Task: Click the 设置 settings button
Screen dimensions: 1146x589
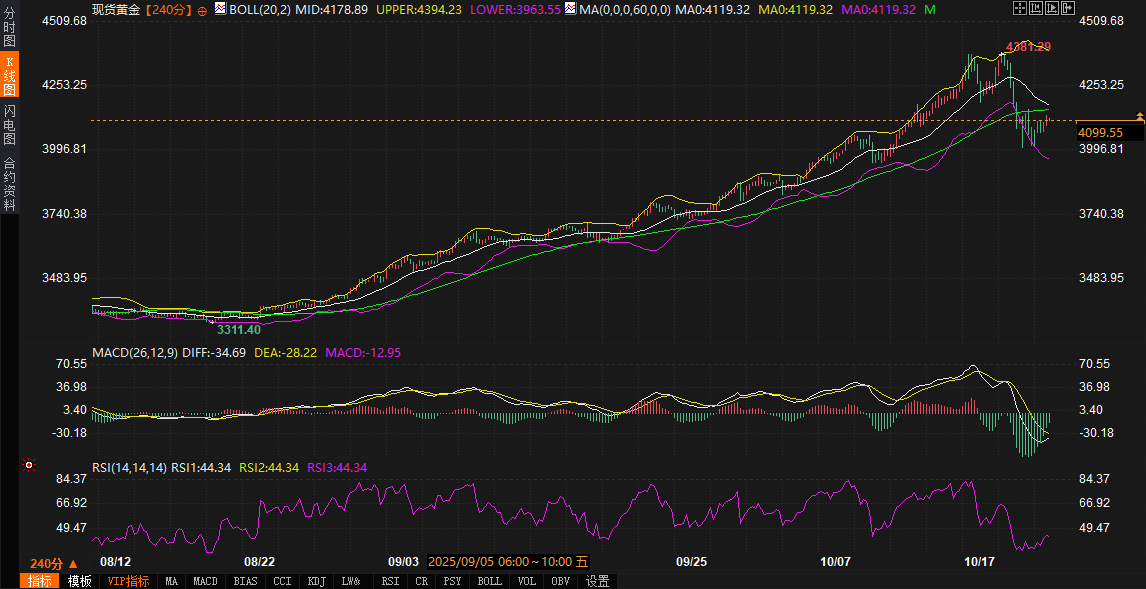Action: (x=597, y=581)
